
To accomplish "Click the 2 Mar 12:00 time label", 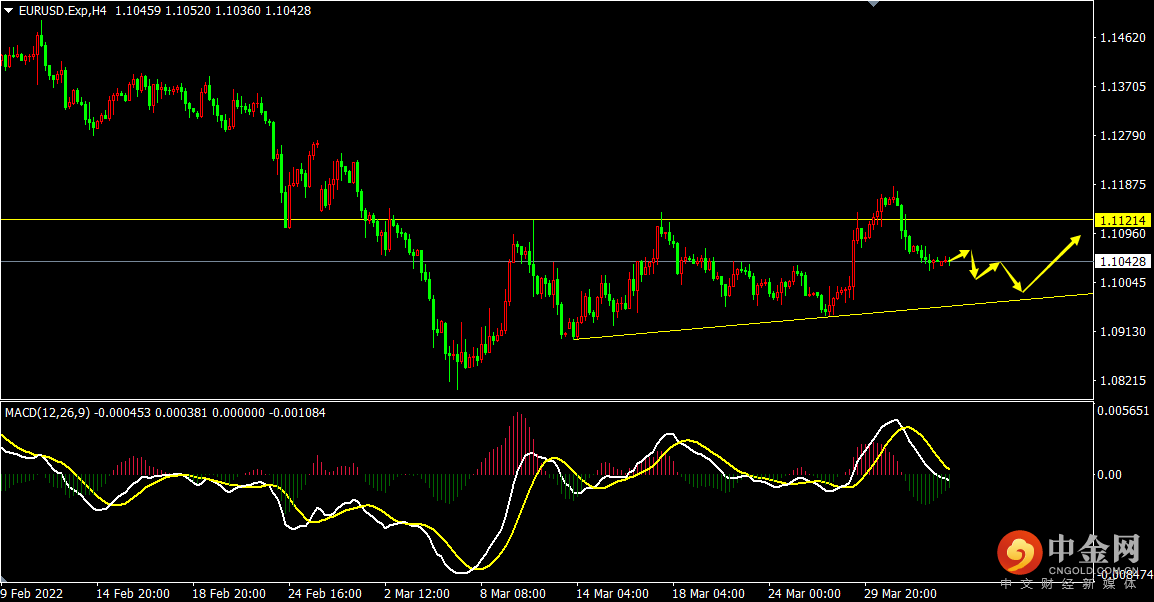I will pyautogui.click(x=417, y=593).
